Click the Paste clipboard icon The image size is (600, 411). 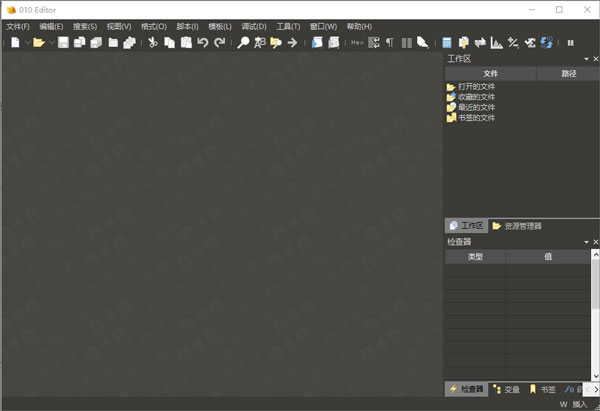pyautogui.click(x=186, y=42)
